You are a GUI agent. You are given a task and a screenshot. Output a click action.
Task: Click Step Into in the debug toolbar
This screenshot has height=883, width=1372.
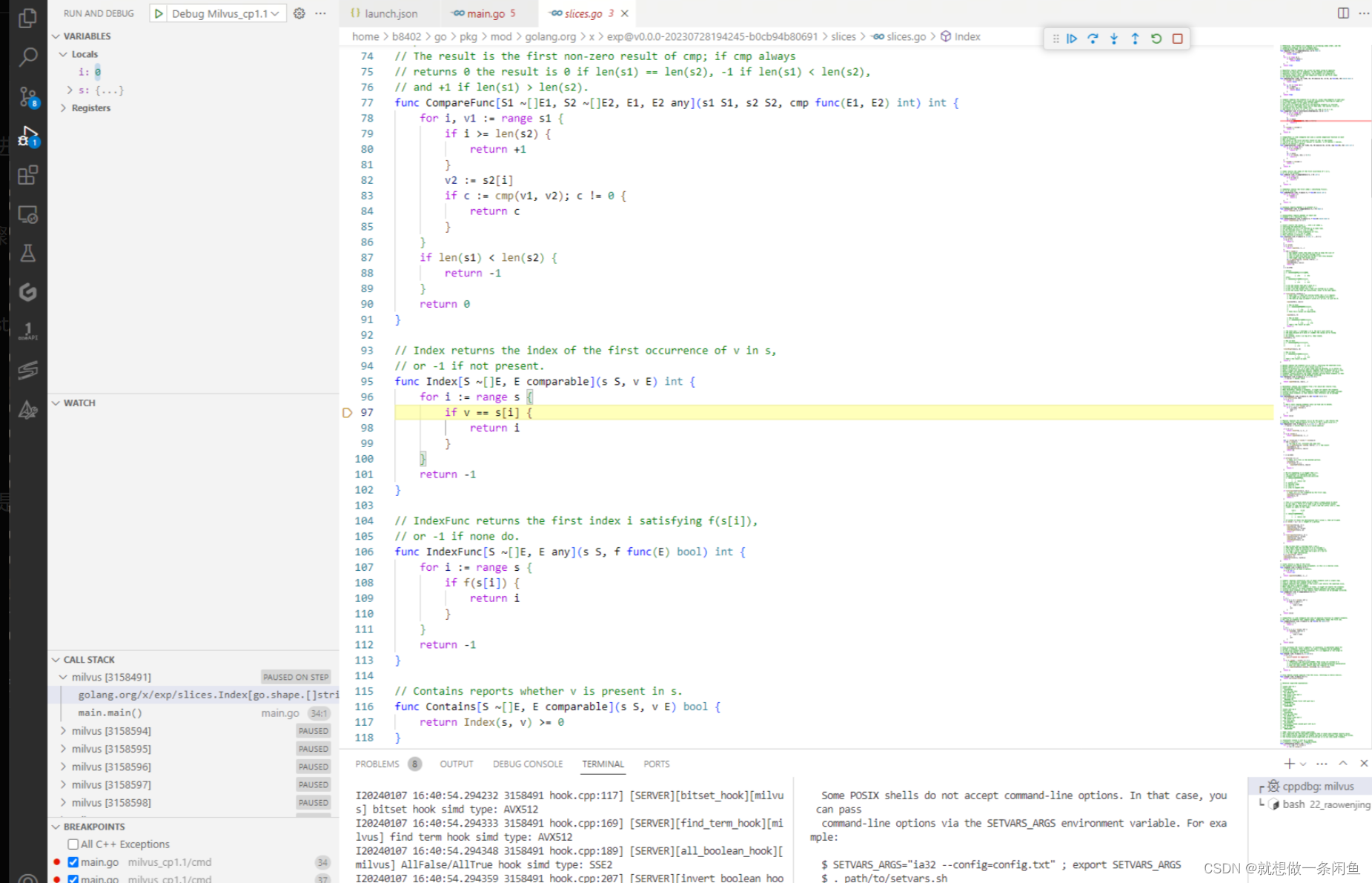pos(1114,39)
